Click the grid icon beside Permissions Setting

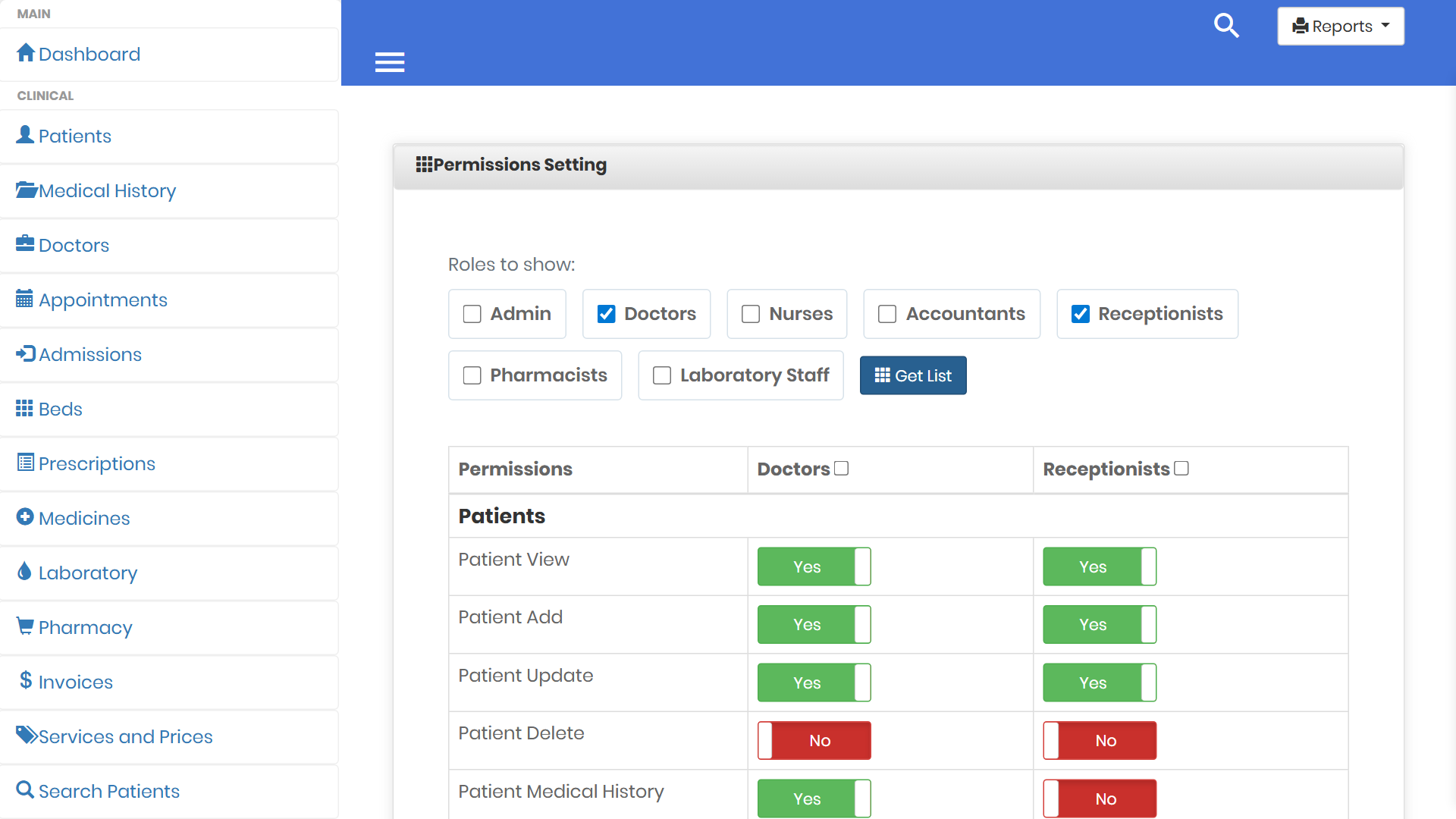(x=424, y=165)
